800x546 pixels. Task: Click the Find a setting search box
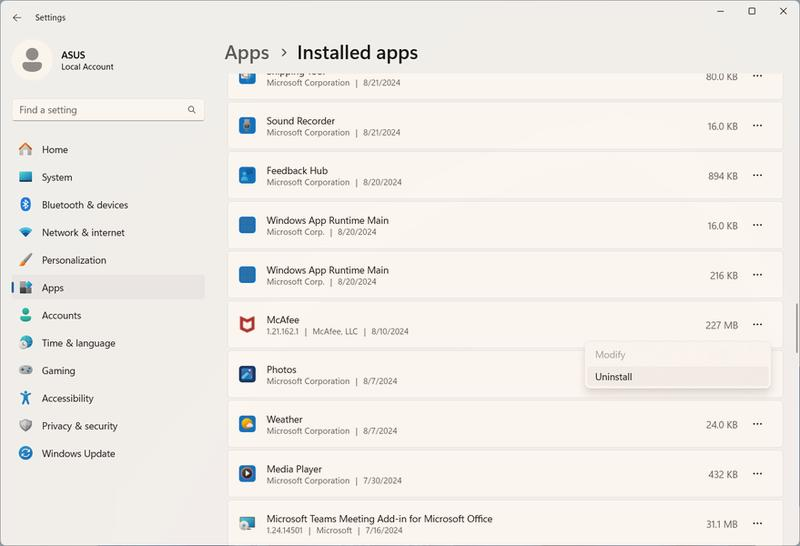108,110
